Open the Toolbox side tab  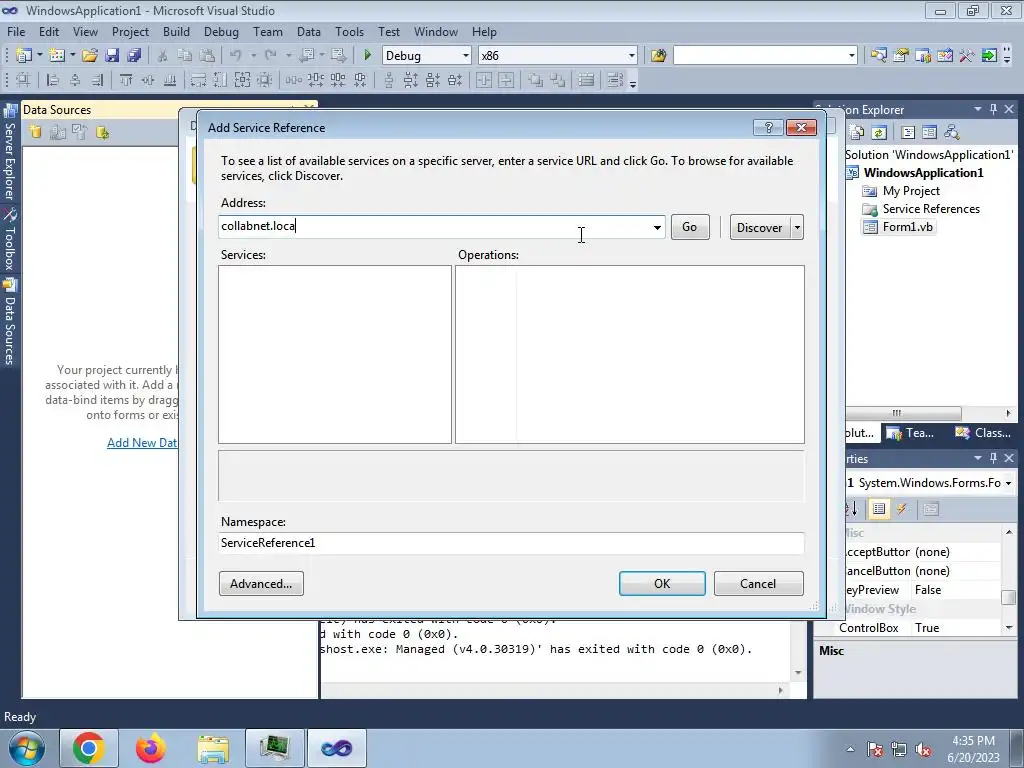[10, 240]
